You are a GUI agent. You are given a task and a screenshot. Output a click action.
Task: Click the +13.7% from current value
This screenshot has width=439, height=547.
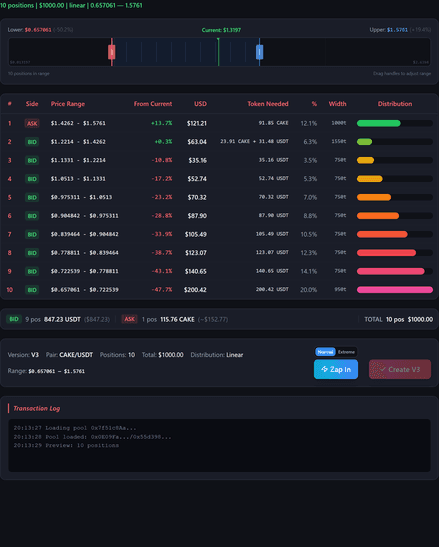[x=162, y=123]
